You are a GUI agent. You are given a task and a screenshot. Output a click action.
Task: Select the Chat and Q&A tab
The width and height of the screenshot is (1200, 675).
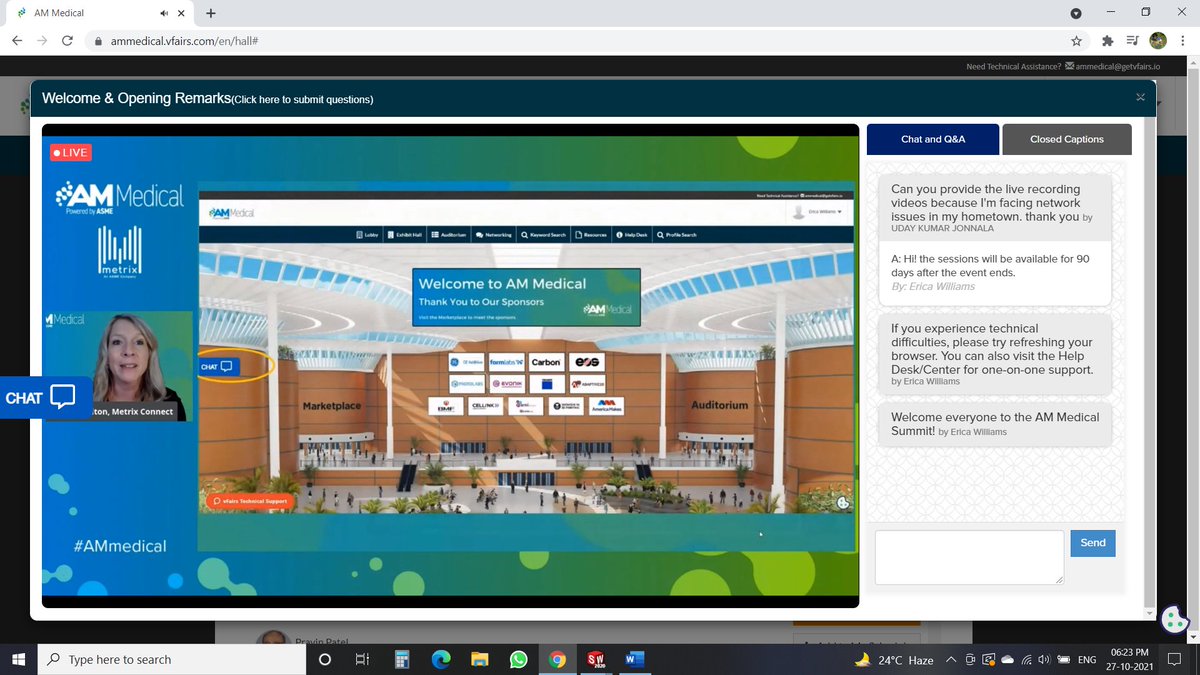[933, 139]
